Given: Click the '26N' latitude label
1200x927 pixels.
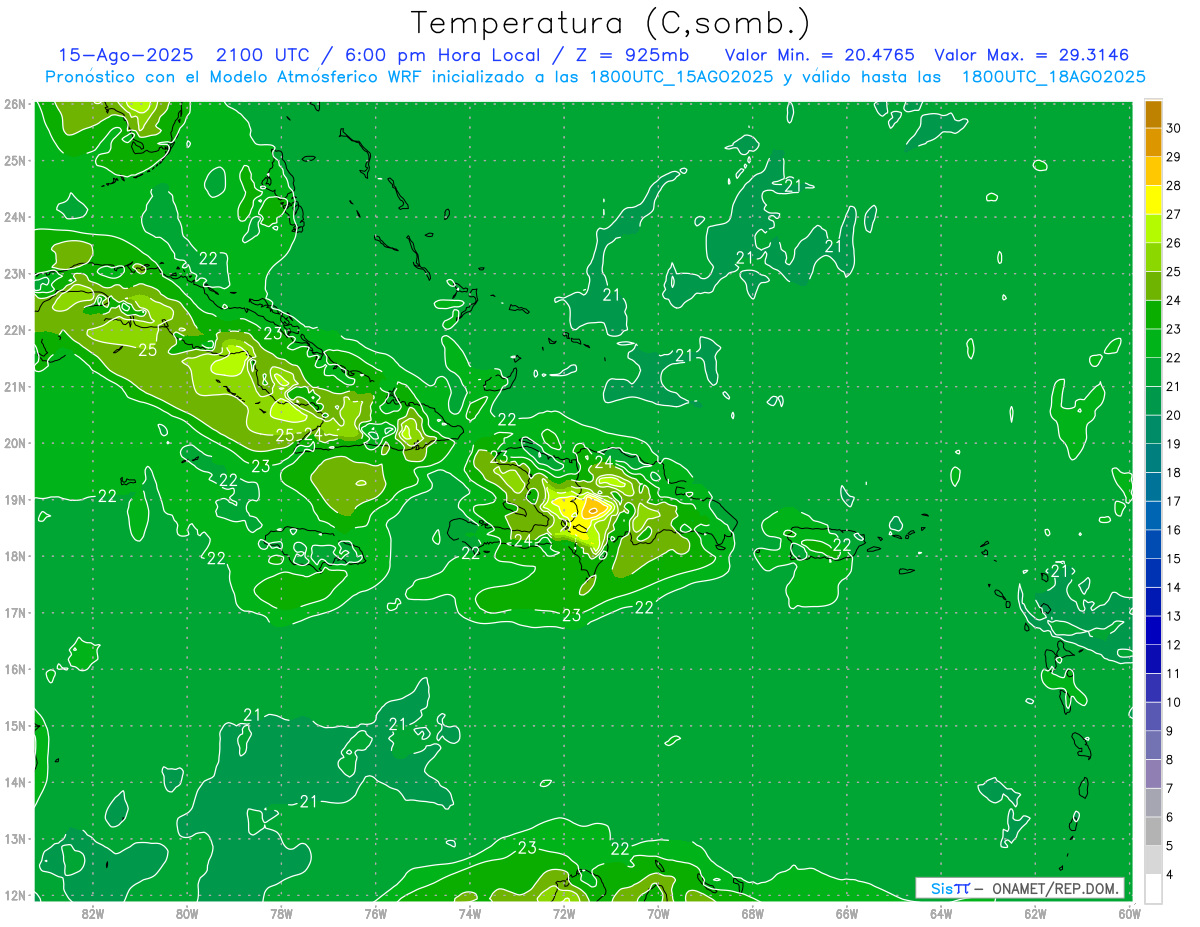Looking at the screenshot, I should click(14, 104).
